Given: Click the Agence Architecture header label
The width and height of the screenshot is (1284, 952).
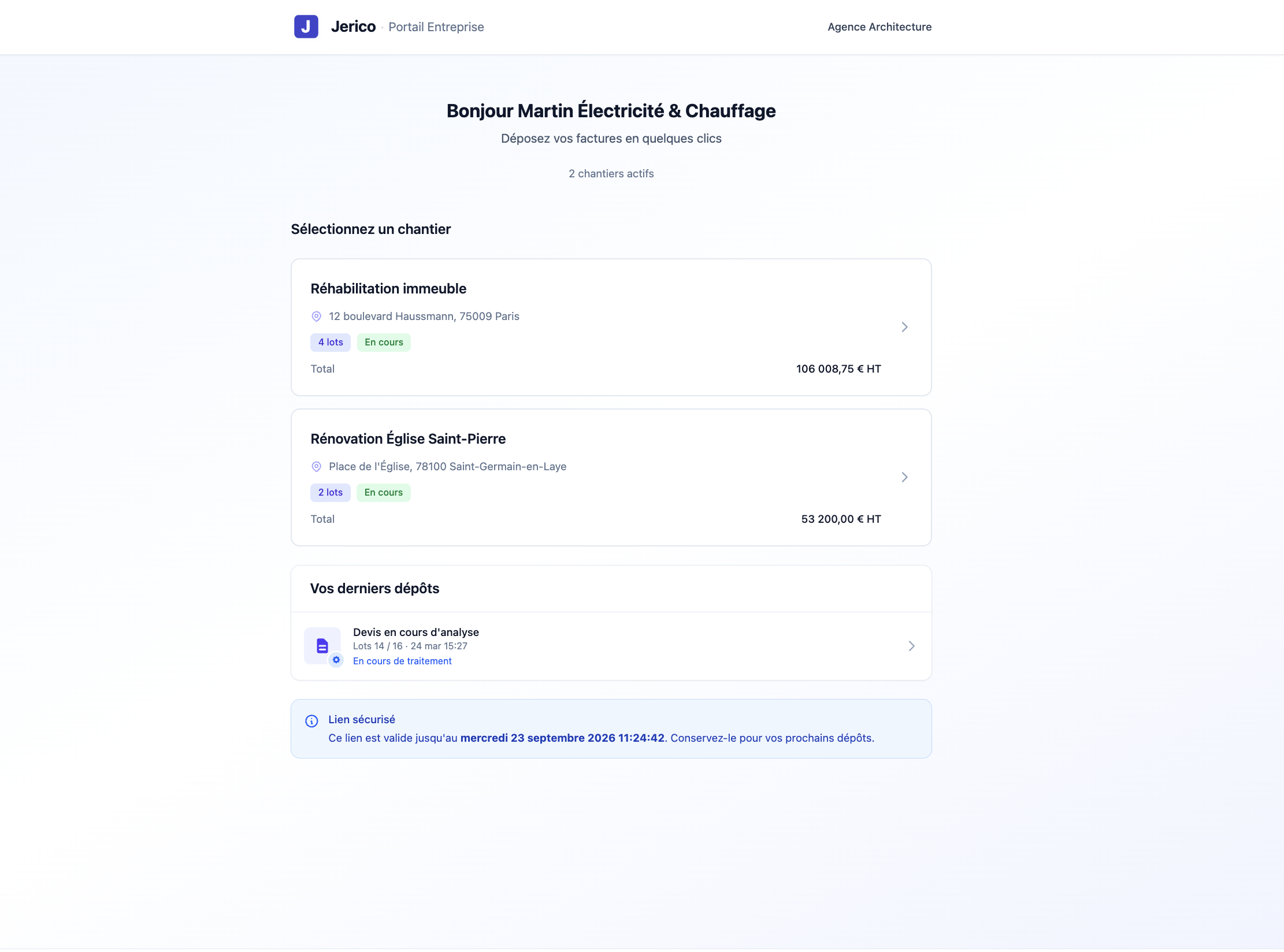Looking at the screenshot, I should point(879,27).
